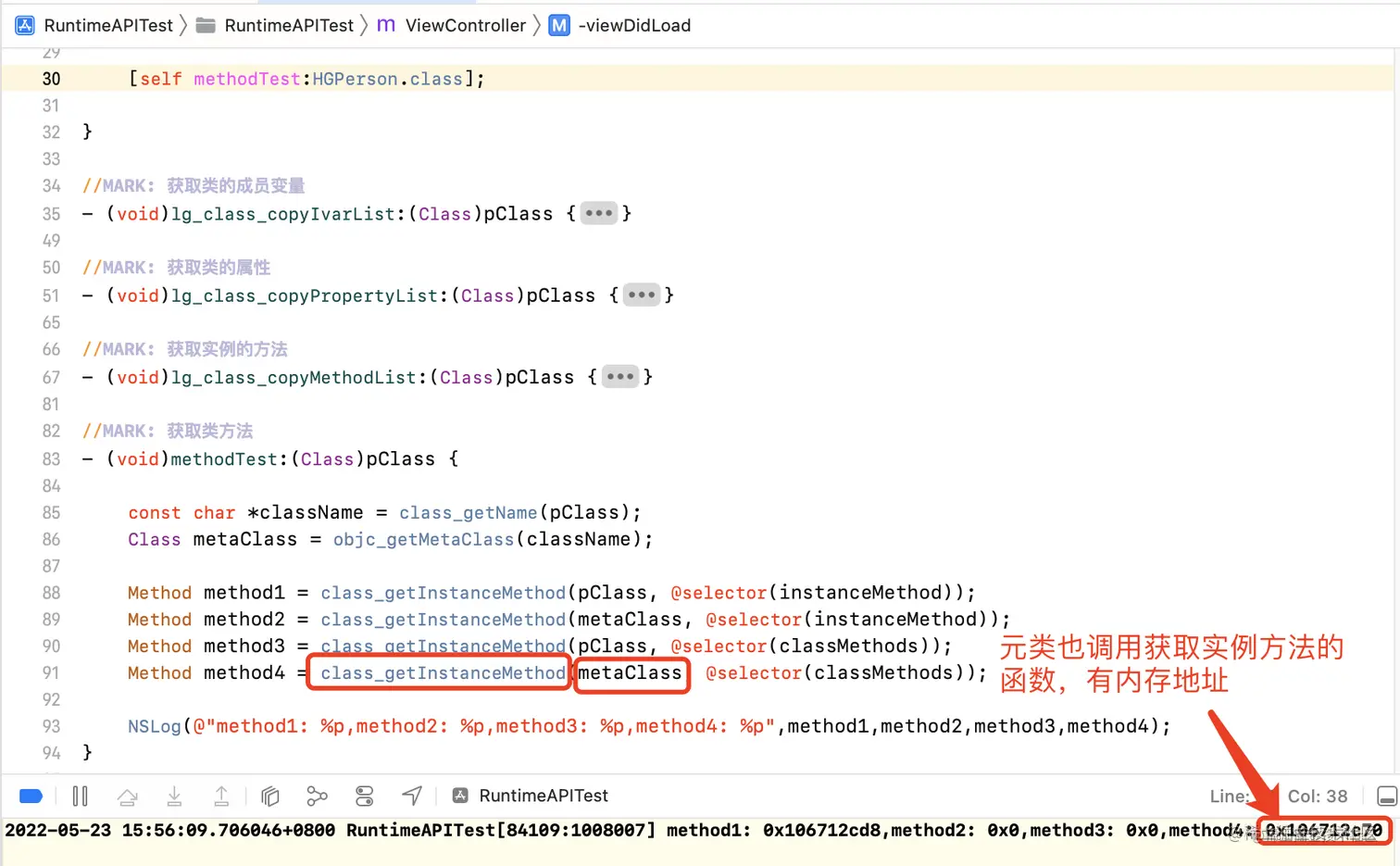The height and width of the screenshot is (866, 1400).
Task: Open the -viewDidLoad method breadcrumb
Action: (x=620, y=26)
